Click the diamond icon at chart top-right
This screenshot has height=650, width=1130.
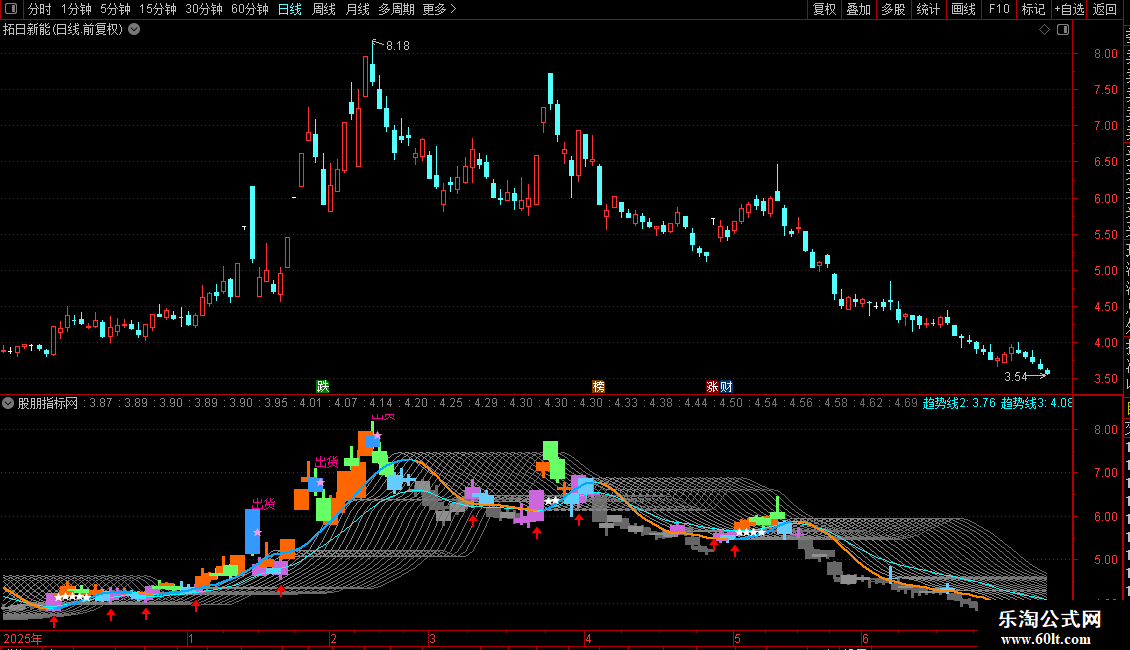pos(1044,30)
